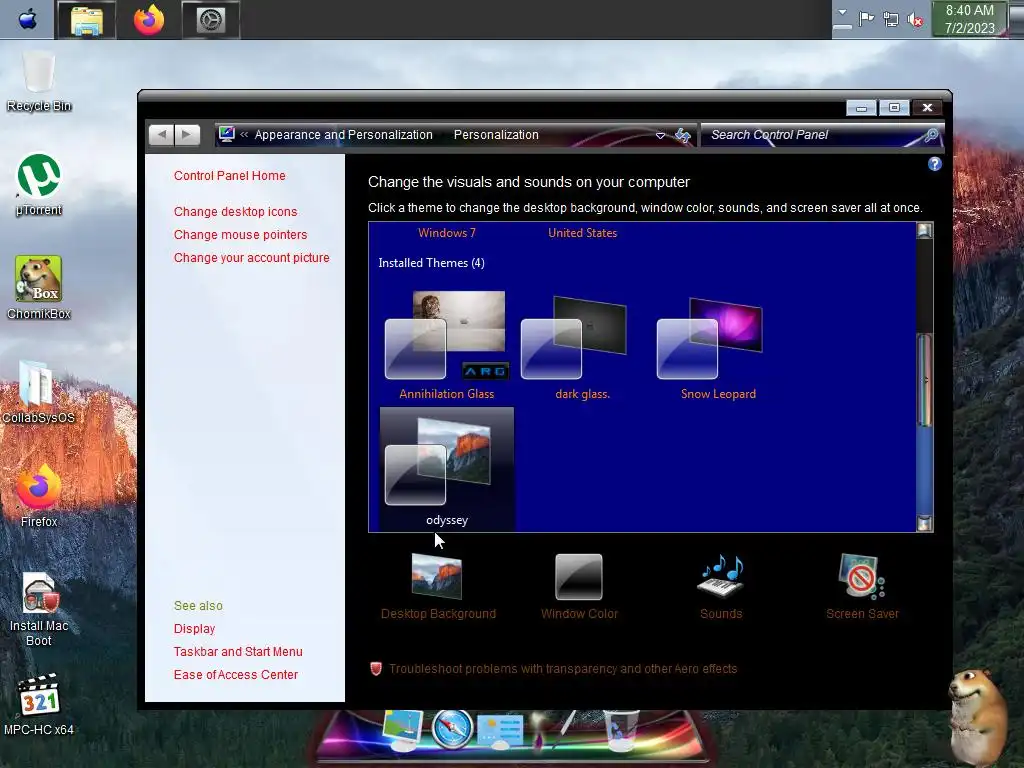Open the Apple-logo start button
The image size is (1024, 768).
(x=27, y=20)
